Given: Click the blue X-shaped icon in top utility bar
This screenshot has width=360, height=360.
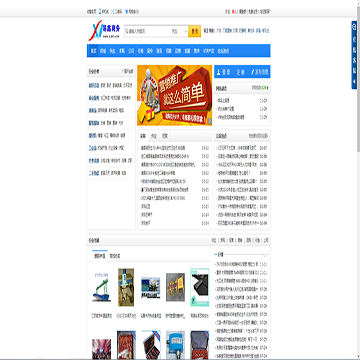Looking at the screenshot, I should point(126,12).
